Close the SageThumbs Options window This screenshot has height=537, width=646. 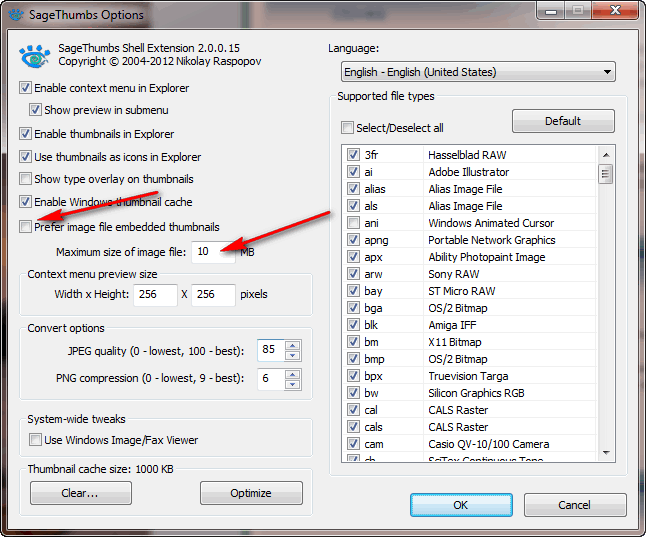coord(615,10)
